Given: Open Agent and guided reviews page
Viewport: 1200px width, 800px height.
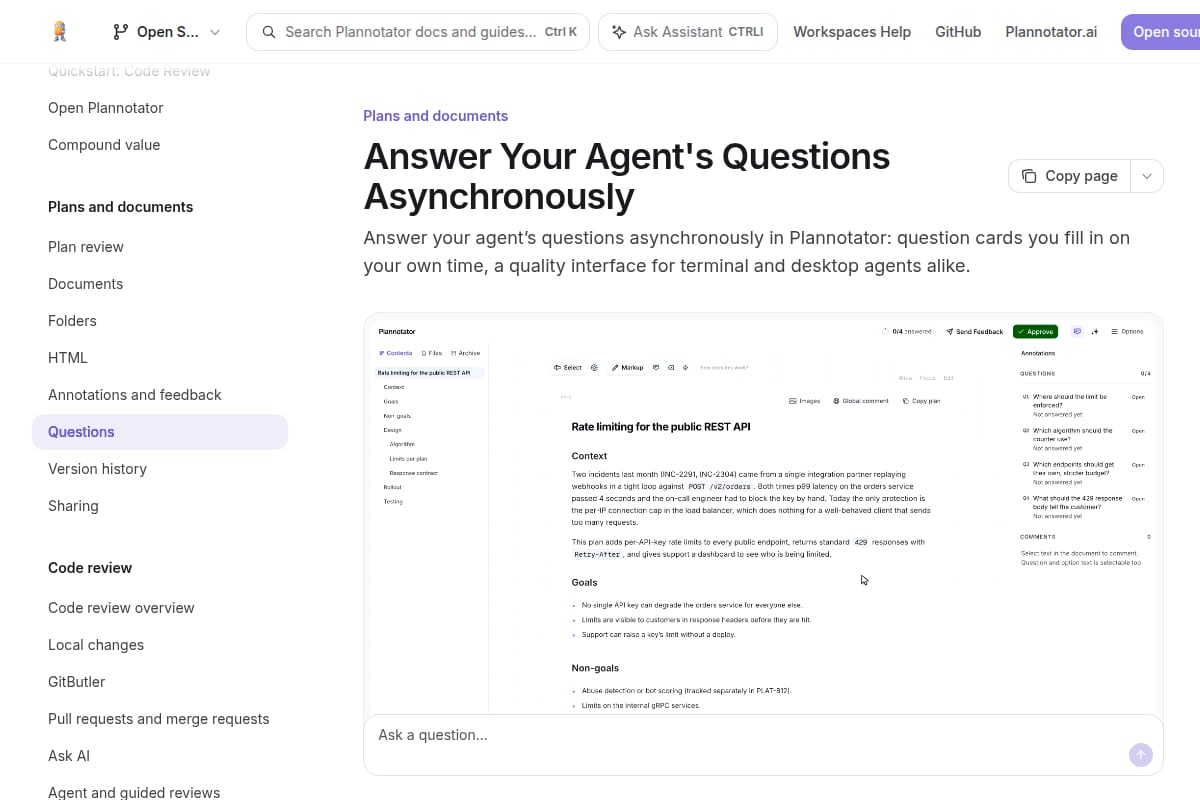Looking at the screenshot, I should [x=134, y=793].
